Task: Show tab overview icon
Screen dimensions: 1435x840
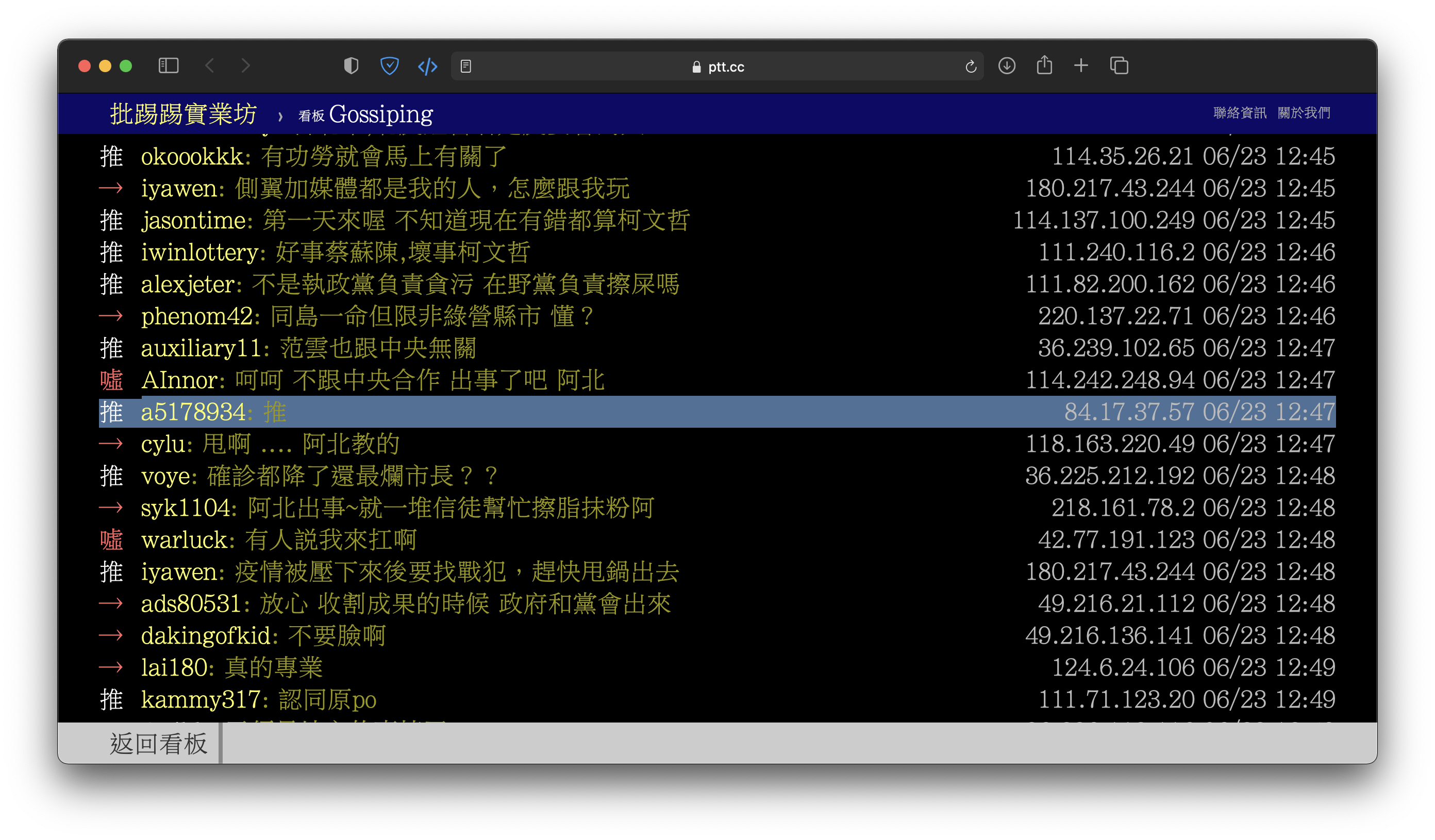Action: (x=1119, y=66)
